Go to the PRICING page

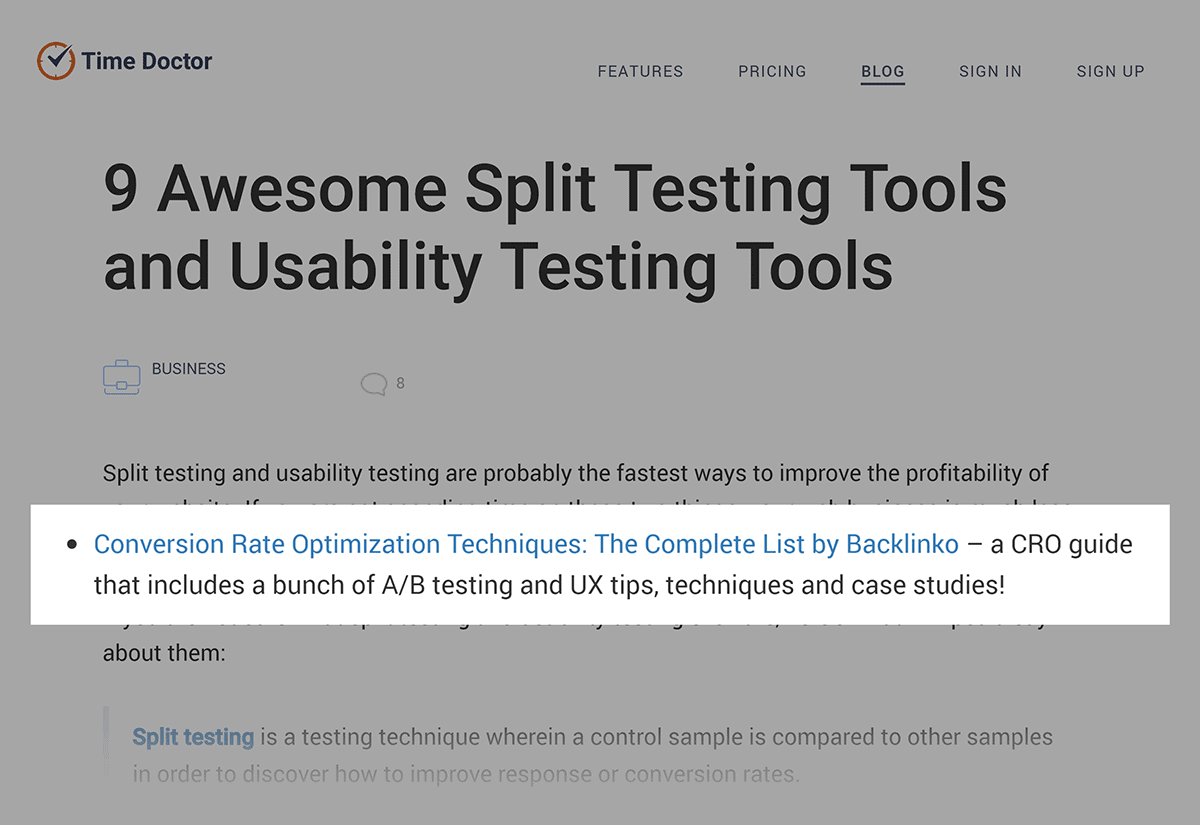pos(772,71)
